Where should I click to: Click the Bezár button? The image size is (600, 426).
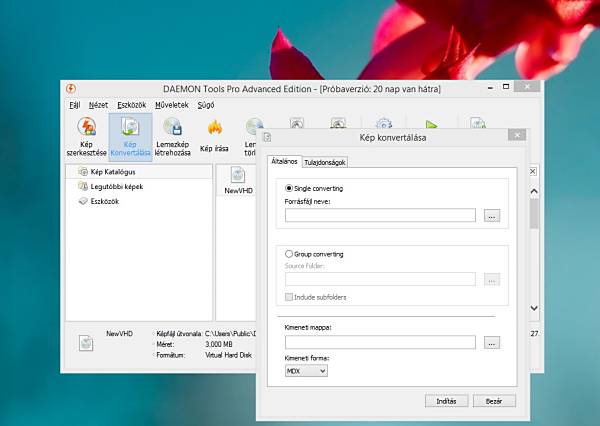pyautogui.click(x=494, y=401)
